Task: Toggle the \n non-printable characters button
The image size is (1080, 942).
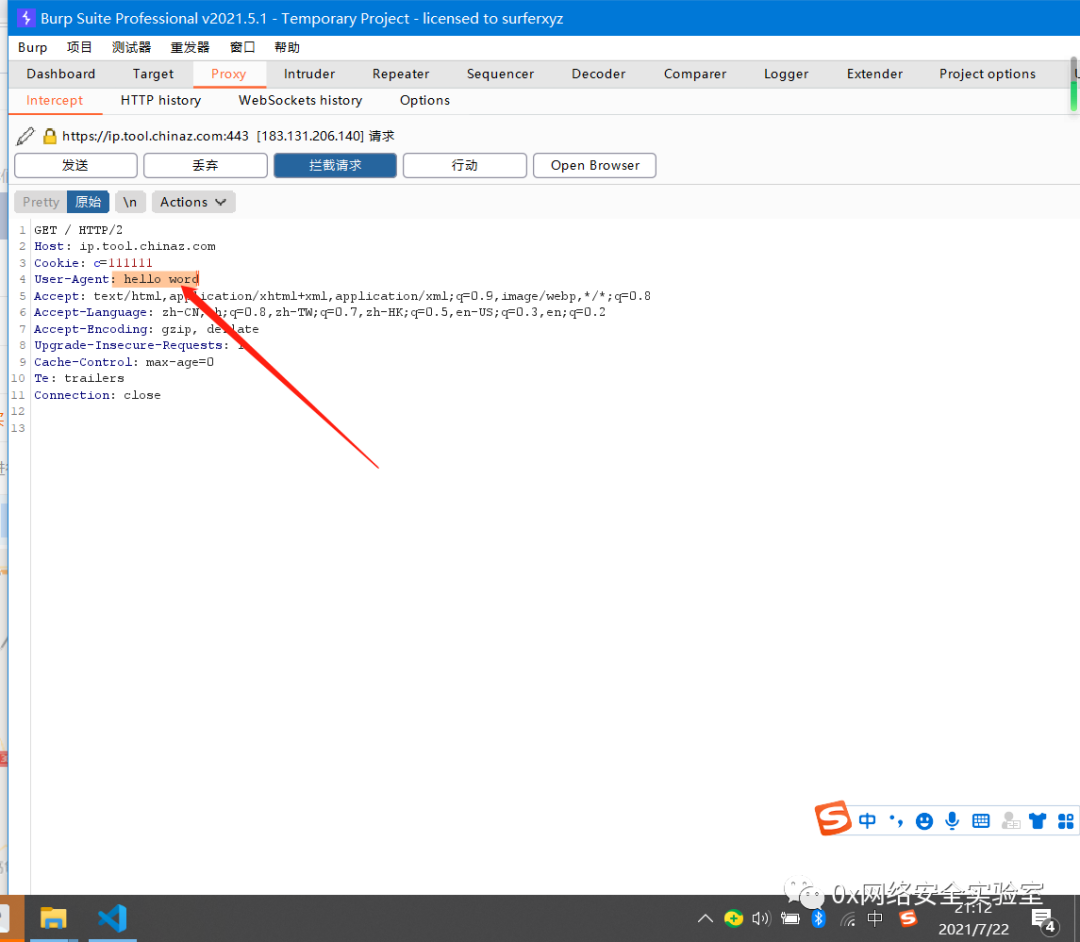Action: pos(130,202)
